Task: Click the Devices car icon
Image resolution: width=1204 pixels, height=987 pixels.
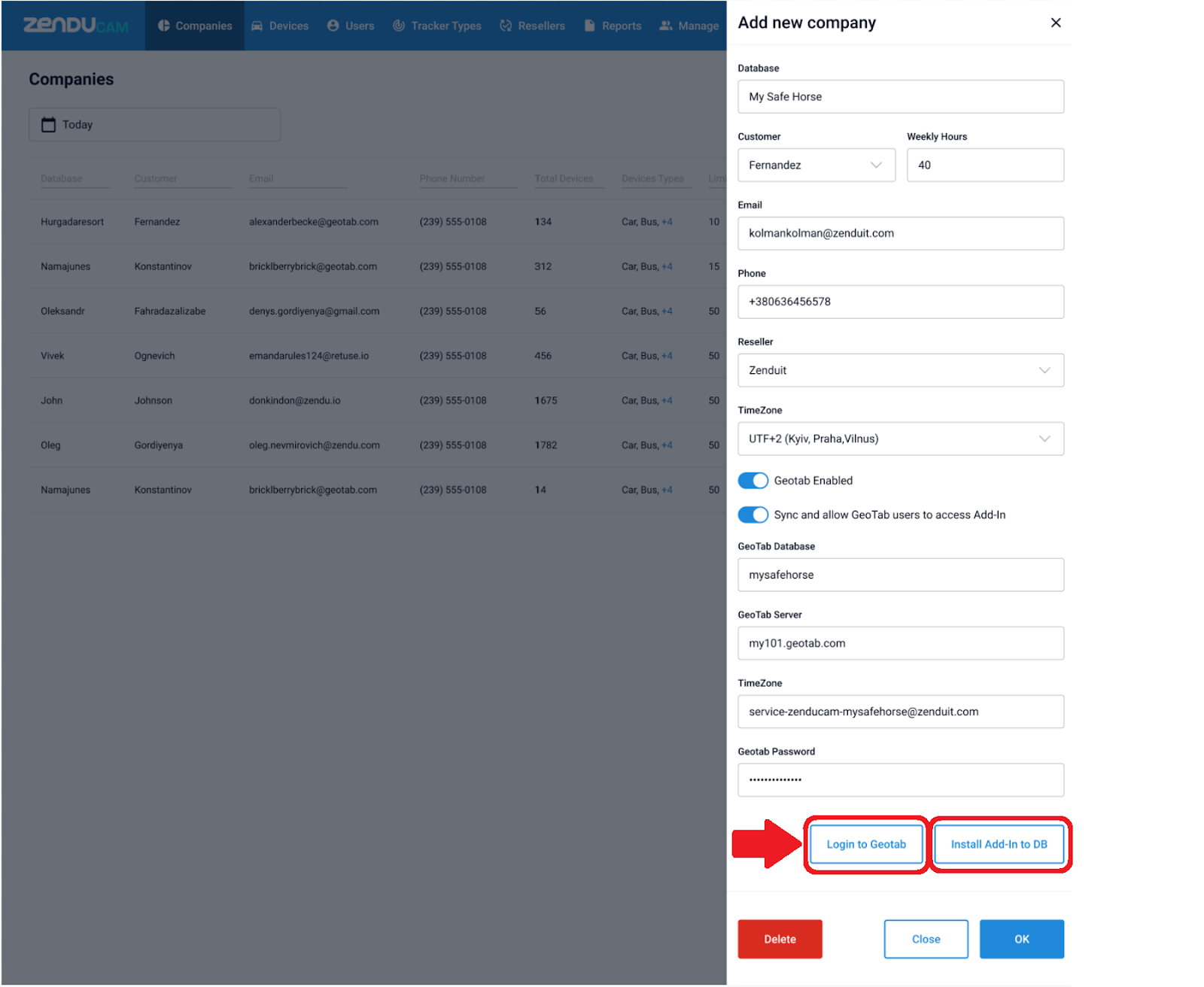Action: pos(257,26)
